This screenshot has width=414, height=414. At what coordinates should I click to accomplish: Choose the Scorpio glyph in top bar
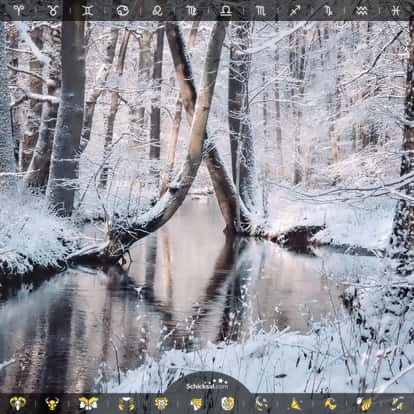[x=260, y=11]
